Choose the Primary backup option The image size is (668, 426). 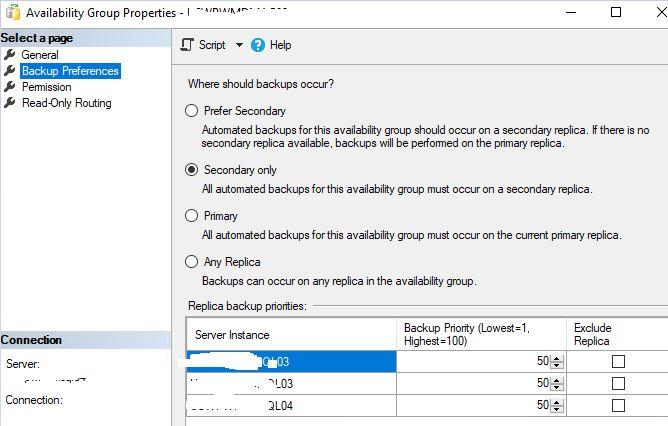coord(192,216)
